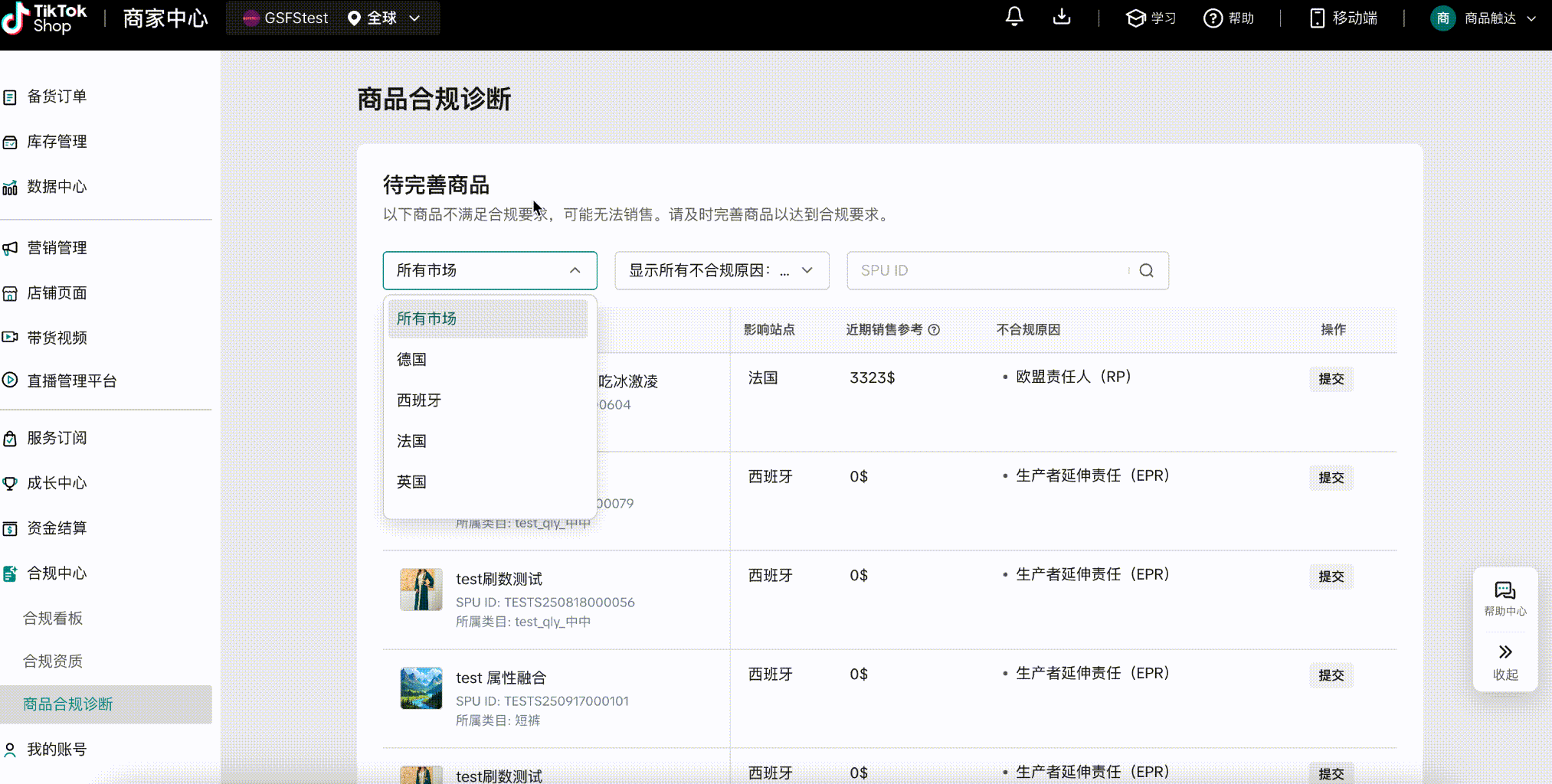This screenshot has height=784, width=1552.
Task: Click the SPU ID search magnifier icon
Action: (x=1146, y=270)
